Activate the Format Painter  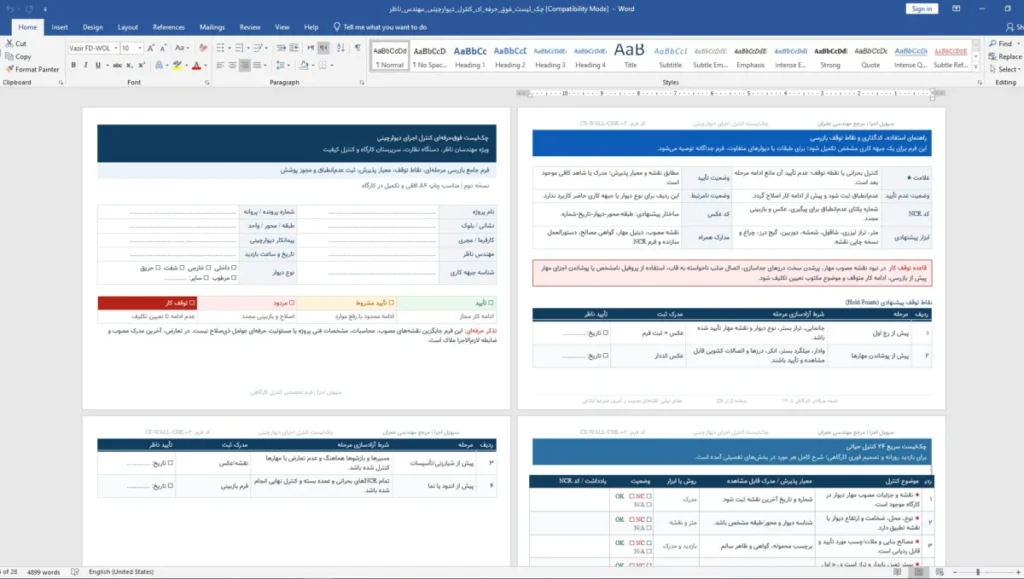point(31,69)
